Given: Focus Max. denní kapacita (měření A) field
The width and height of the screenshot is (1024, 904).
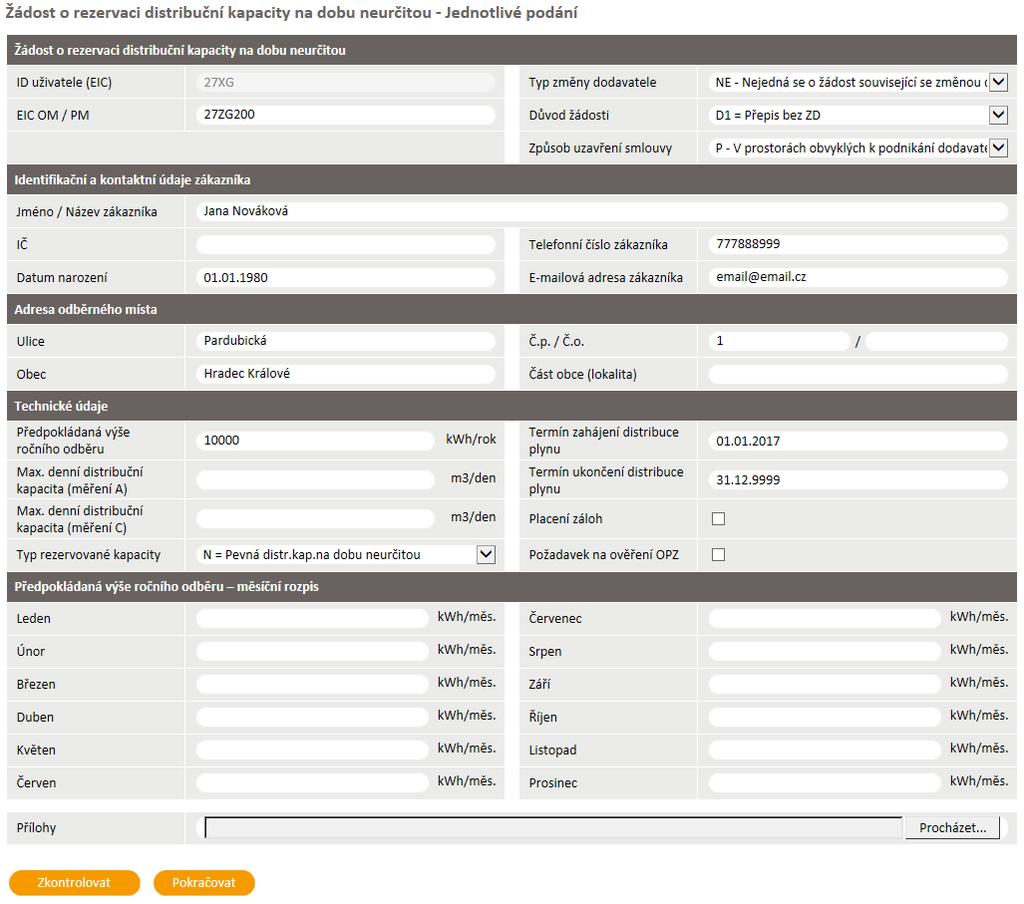Looking at the screenshot, I should 315,479.
